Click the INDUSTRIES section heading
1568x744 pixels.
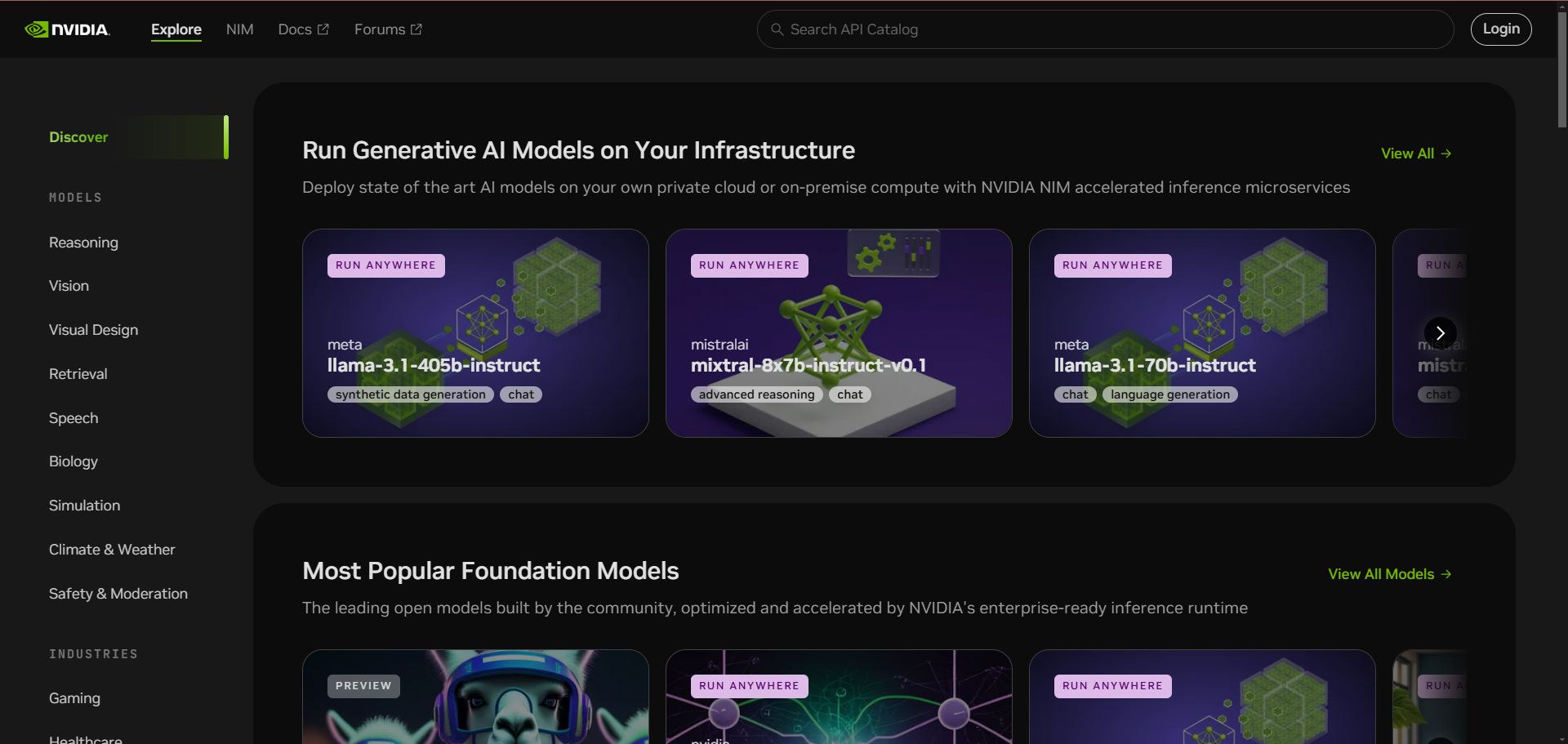click(94, 654)
